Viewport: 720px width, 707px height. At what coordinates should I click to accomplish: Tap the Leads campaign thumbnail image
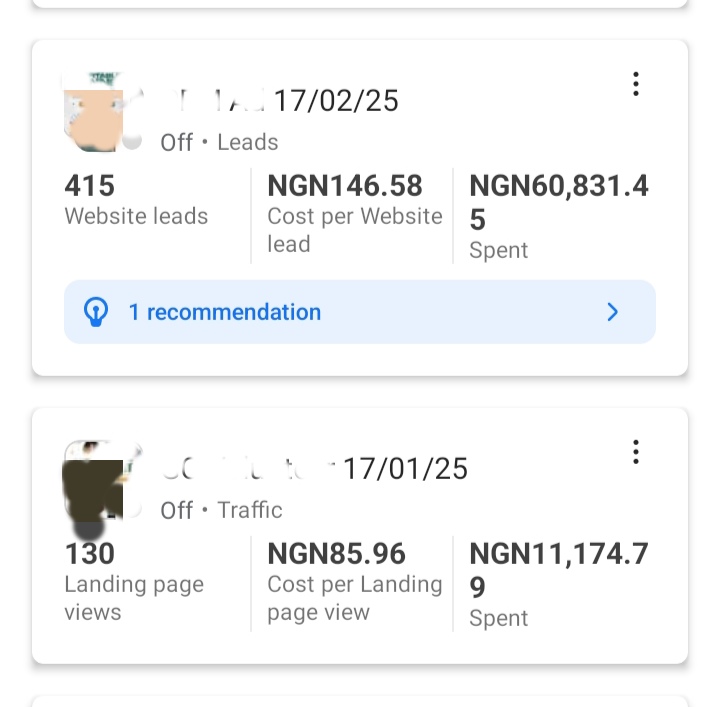[93, 110]
